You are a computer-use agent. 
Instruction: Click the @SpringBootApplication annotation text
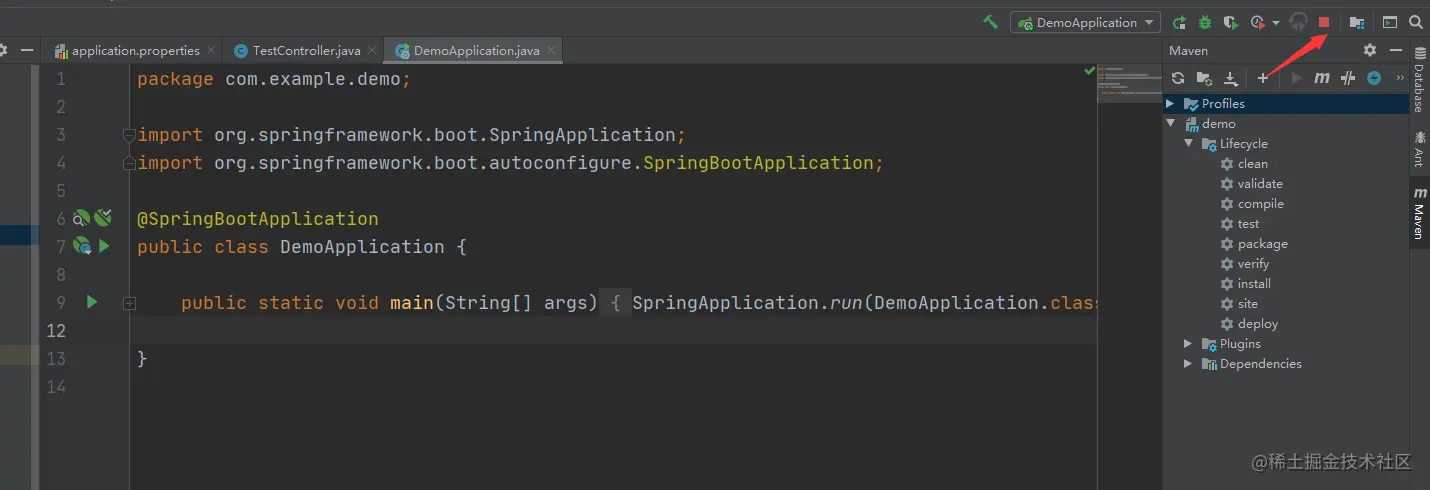click(x=258, y=218)
